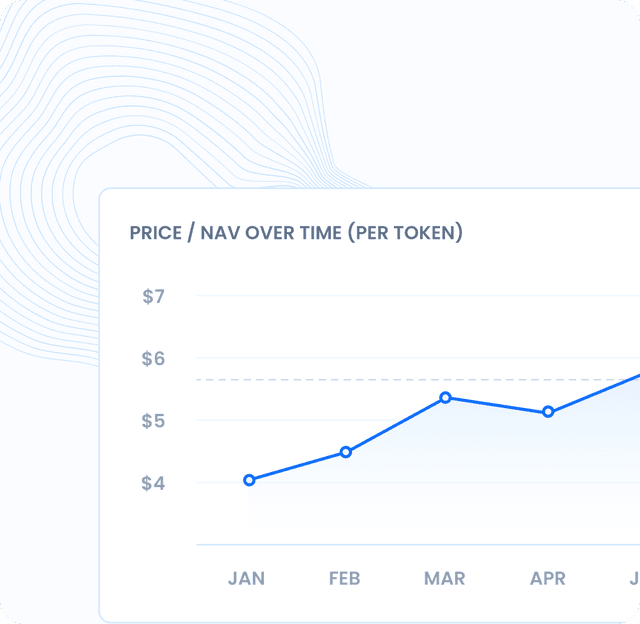Click the JAN x-axis label
Image resolution: width=640 pixels, height=624 pixels.
247,578
